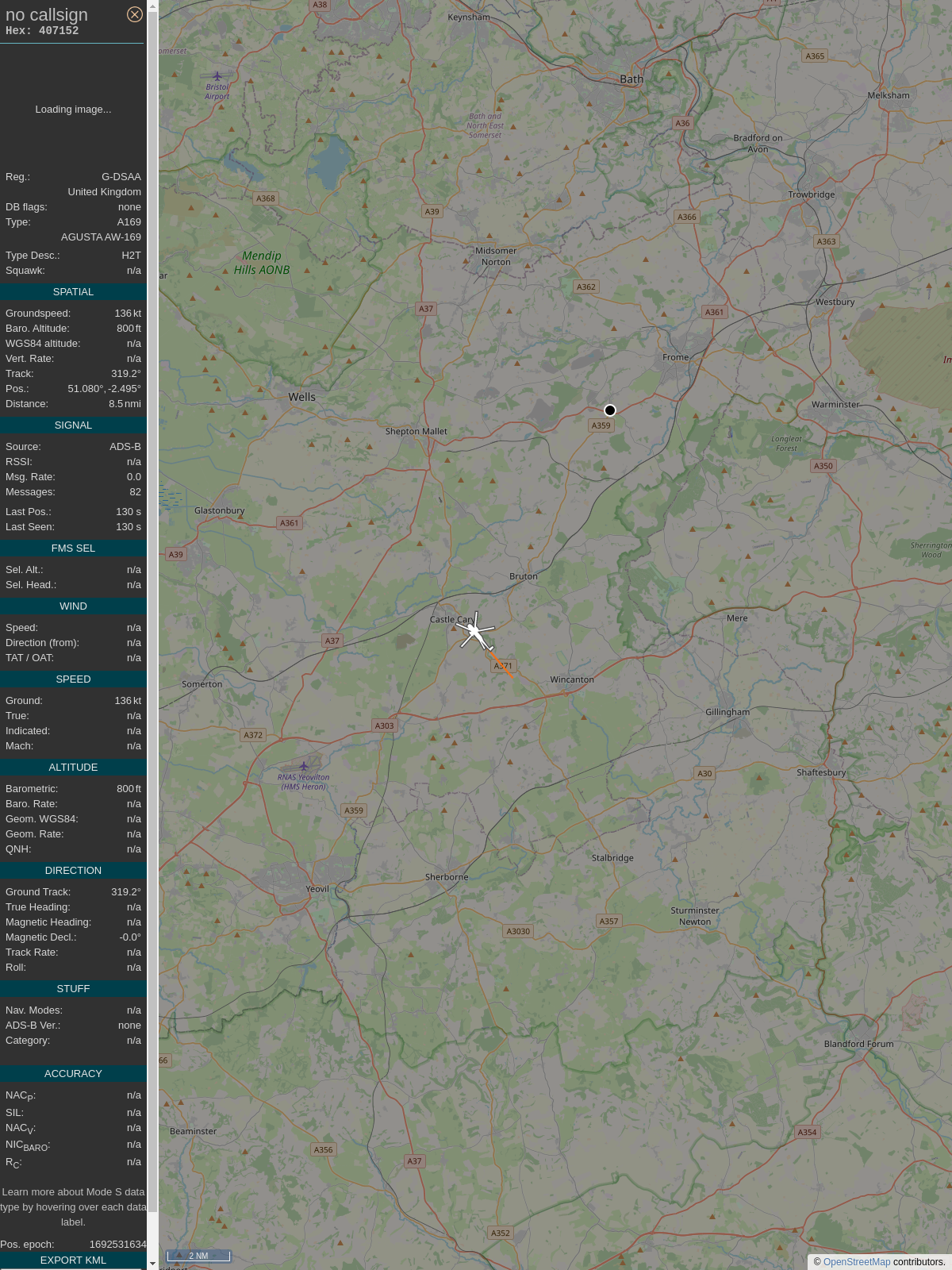Open the OpenStreetMap link
The image size is (952, 1270).
point(857,1262)
